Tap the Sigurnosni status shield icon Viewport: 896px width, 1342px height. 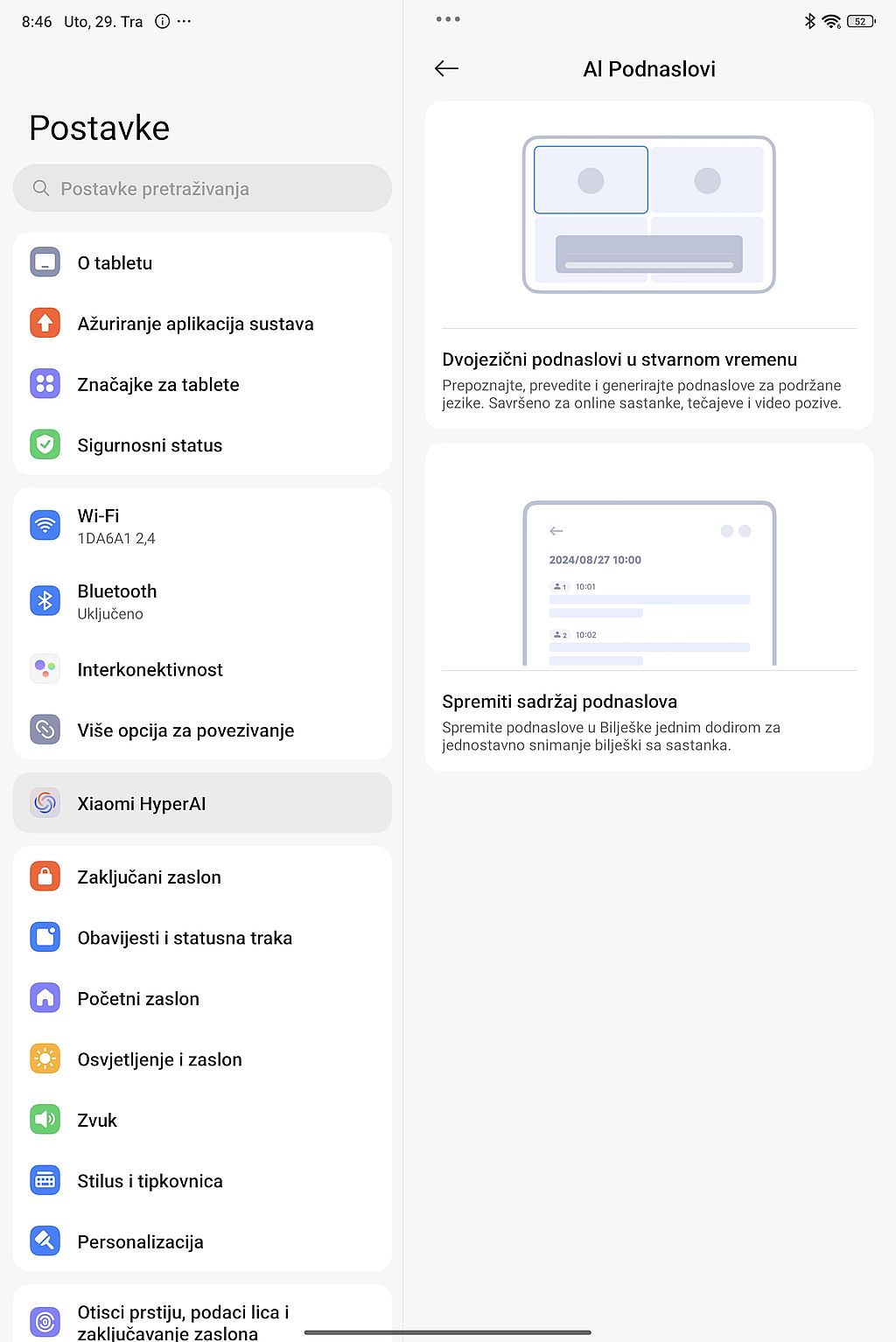click(45, 445)
